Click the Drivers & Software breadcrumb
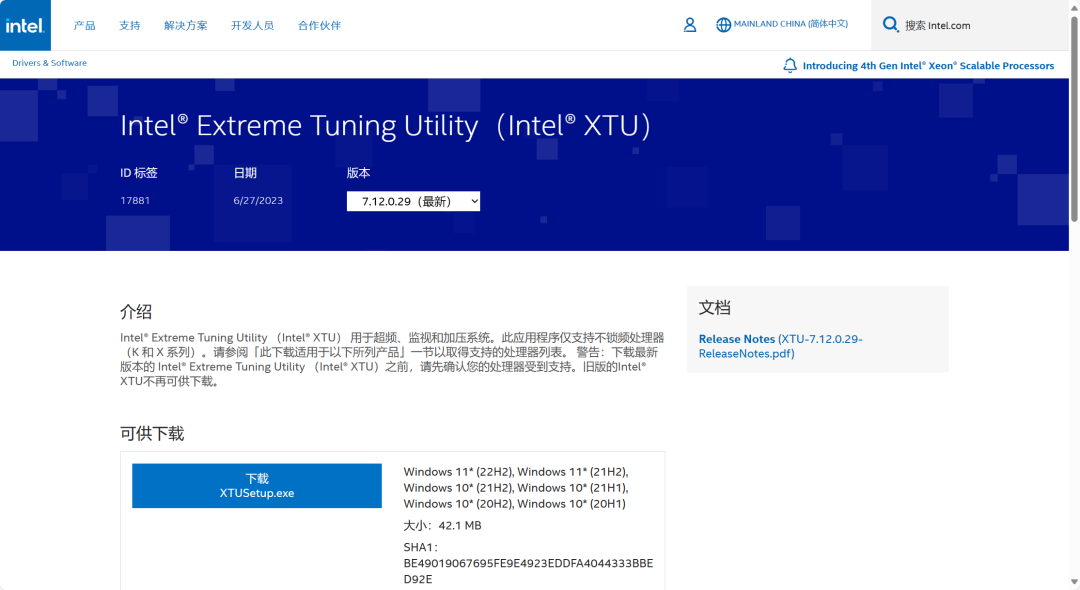Viewport: 1080px width, 590px height. point(48,62)
